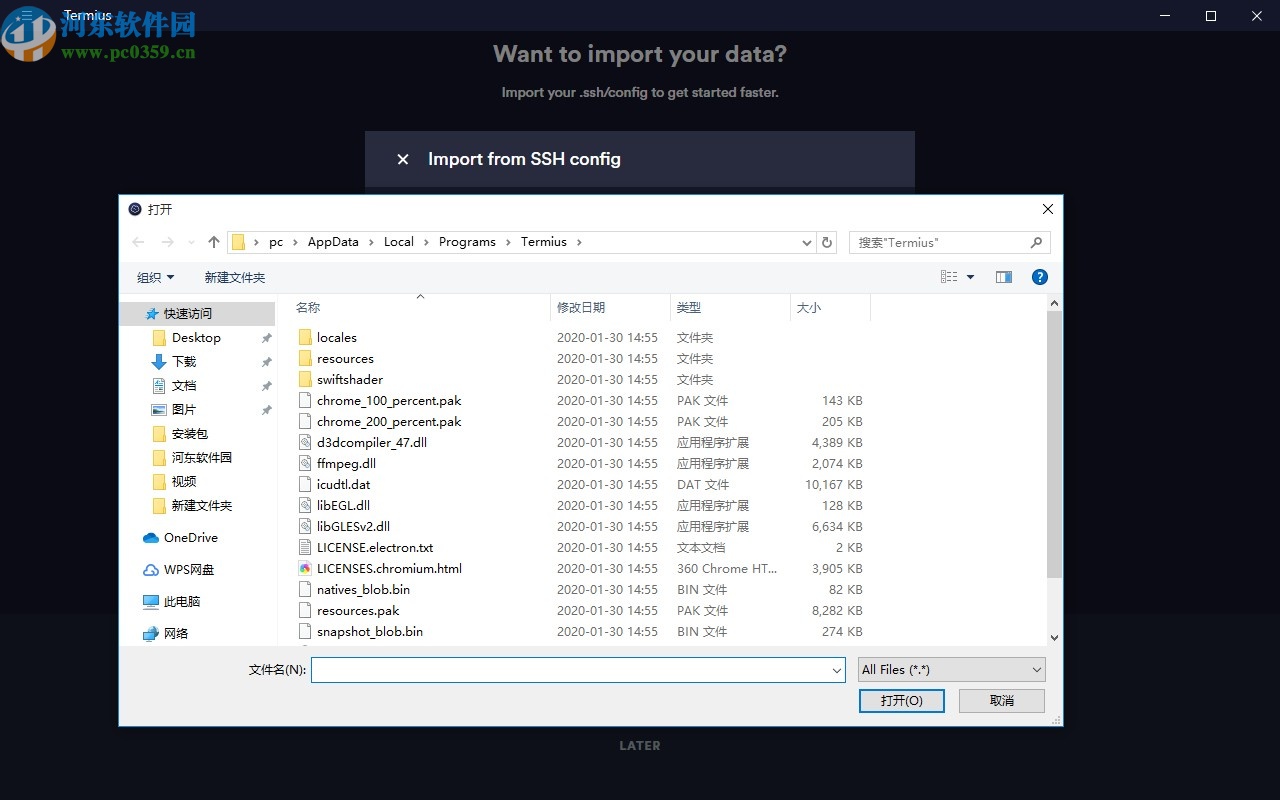Select OneDrive in the navigation pane

coord(190,538)
